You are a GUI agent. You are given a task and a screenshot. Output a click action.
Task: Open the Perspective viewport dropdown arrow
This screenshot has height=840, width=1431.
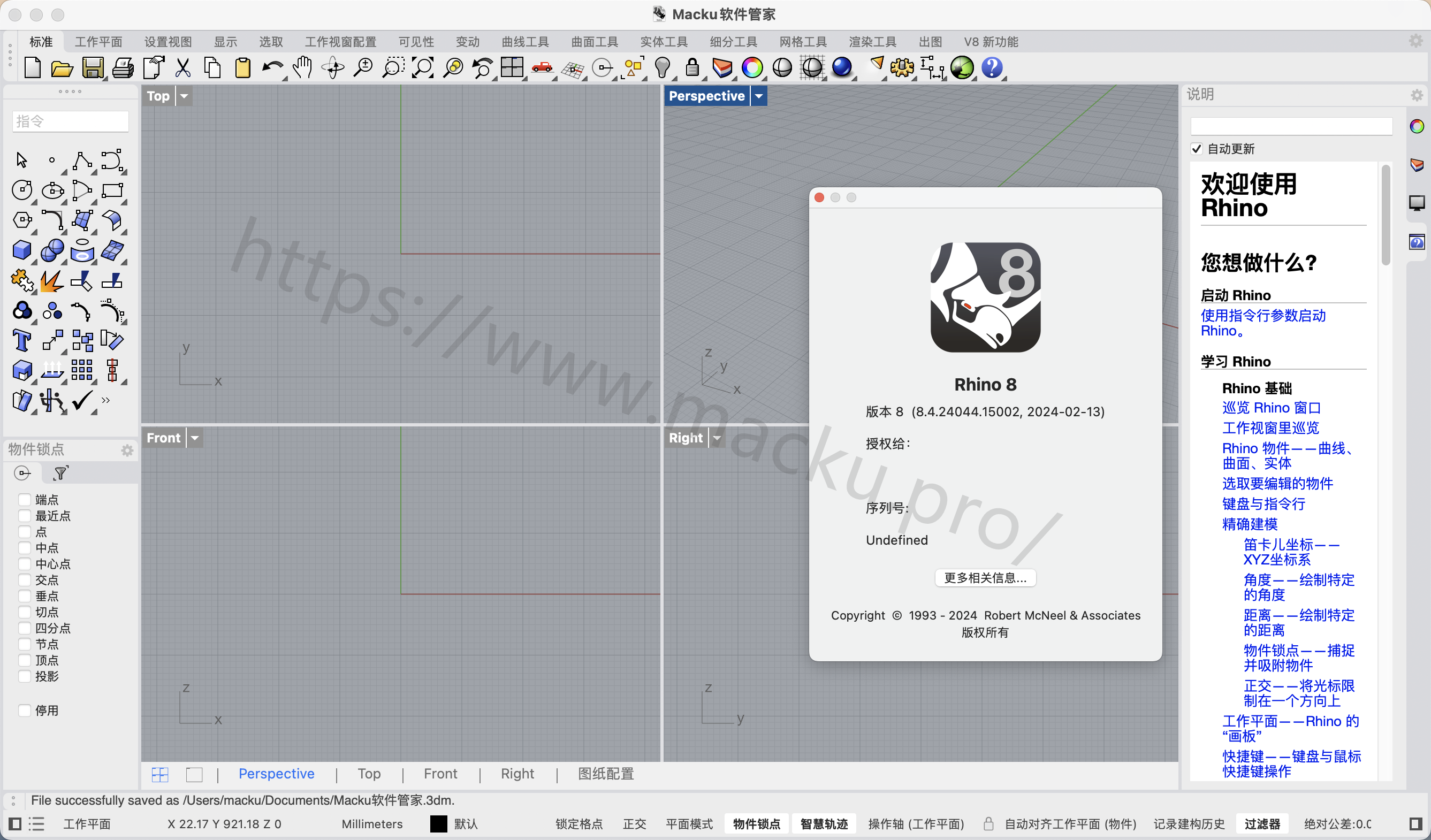tap(759, 96)
